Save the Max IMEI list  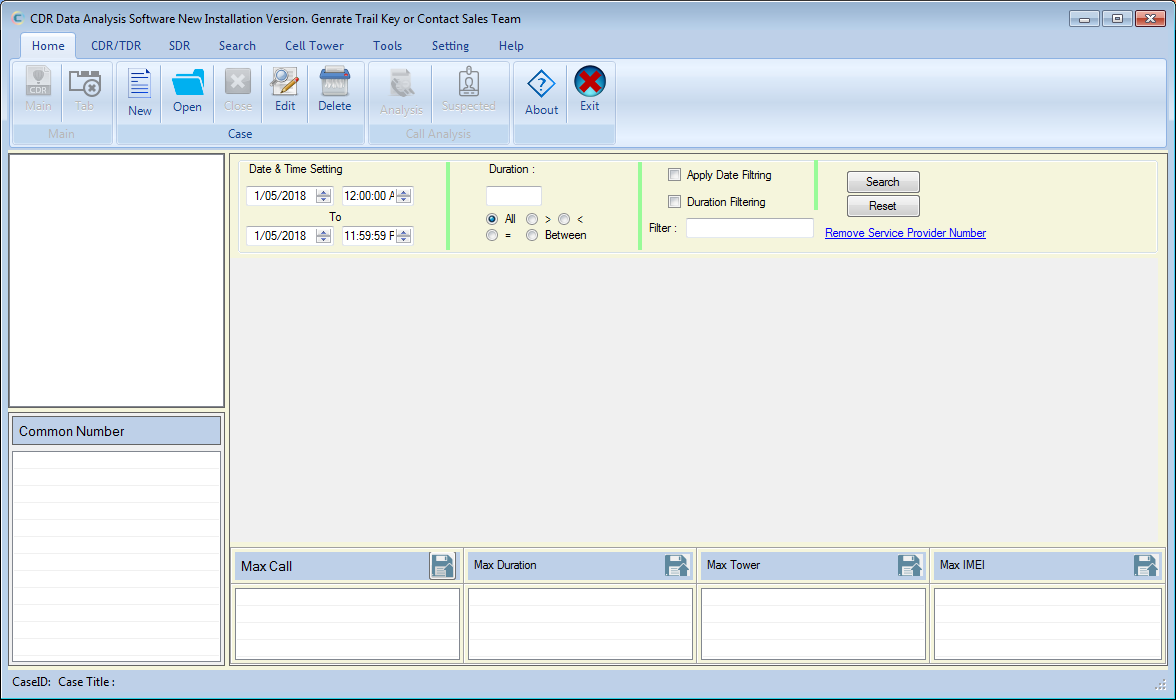[1145, 565]
